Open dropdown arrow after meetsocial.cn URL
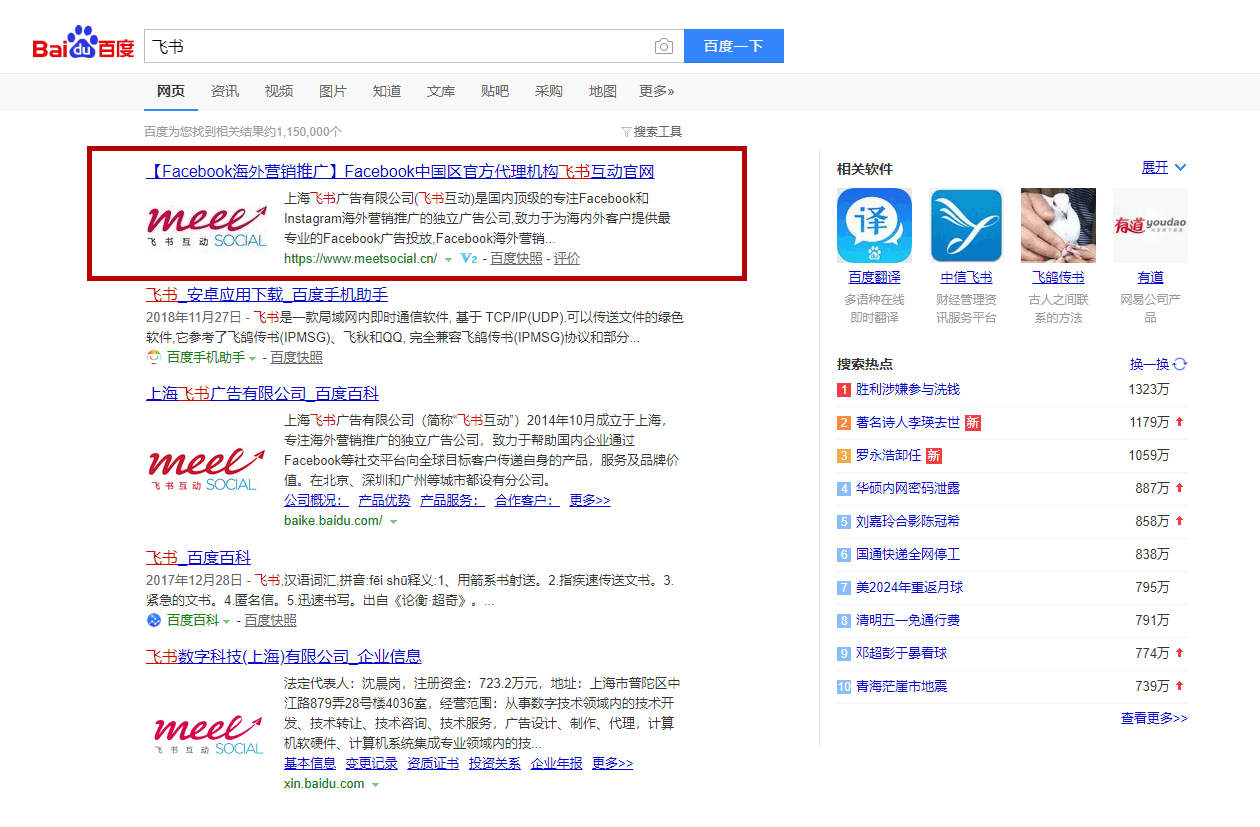This screenshot has width=1260, height=827. 449,259
